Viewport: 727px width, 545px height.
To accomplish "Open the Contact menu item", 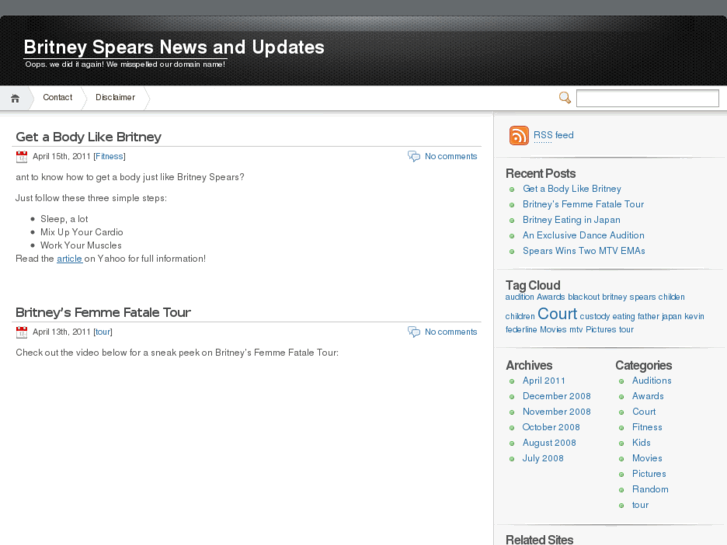I will tap(57, 97).
